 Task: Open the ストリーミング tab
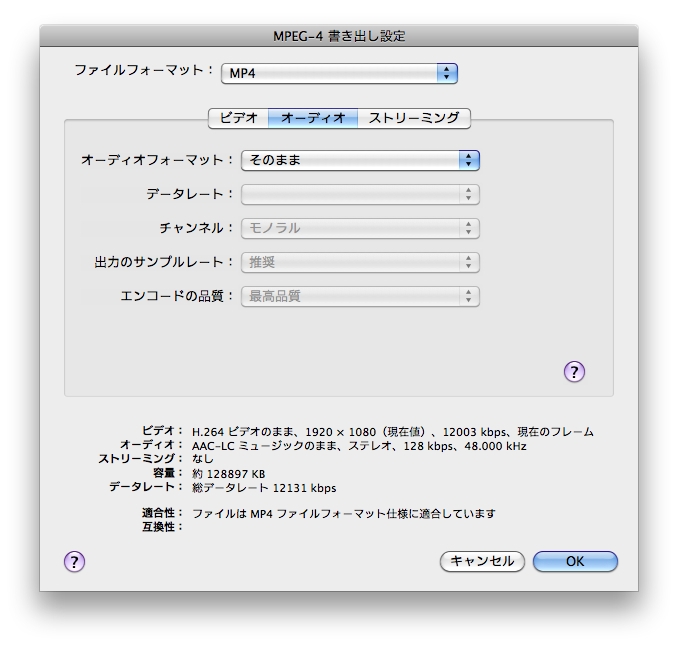click(414, 118)
